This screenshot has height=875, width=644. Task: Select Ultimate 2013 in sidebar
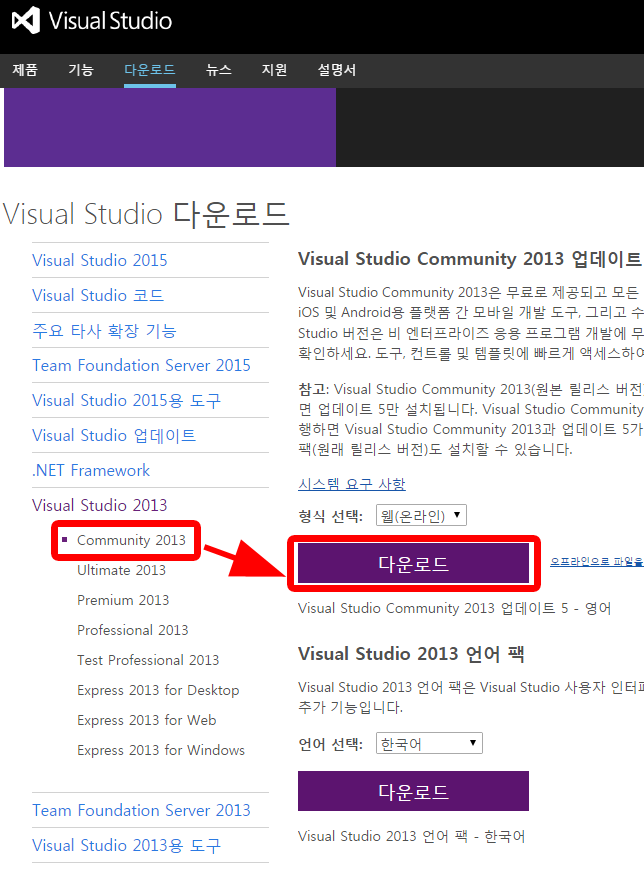pyautogui.click(x=122, y=570)
